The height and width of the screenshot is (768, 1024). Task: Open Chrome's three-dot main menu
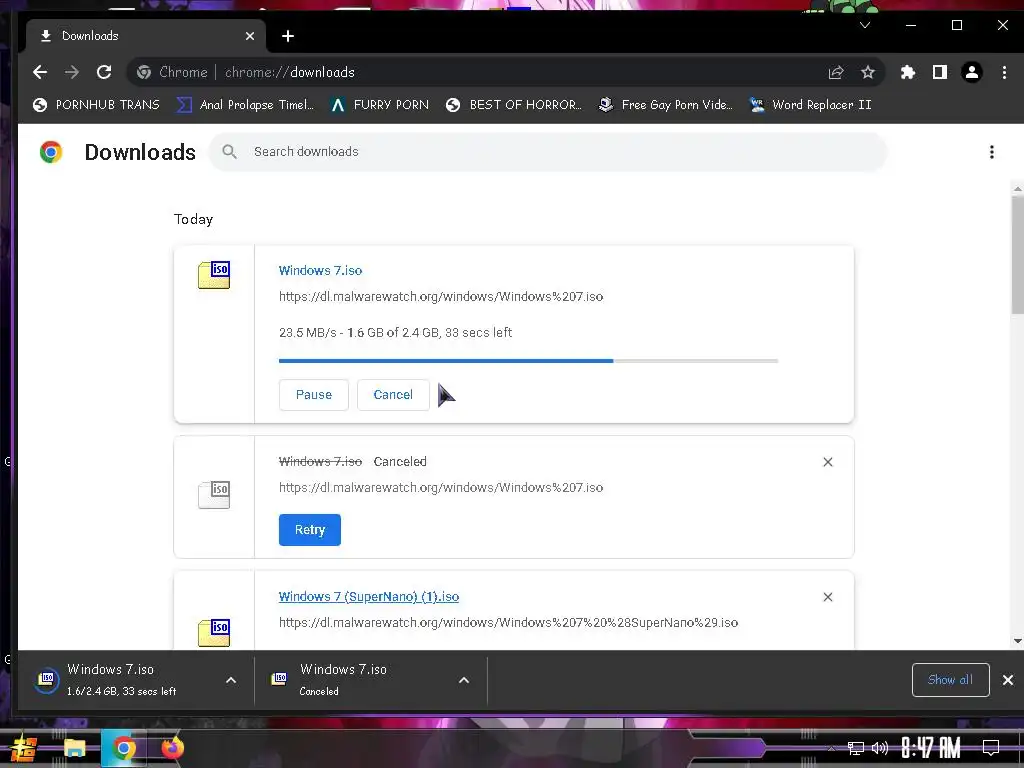point(1004,72)
